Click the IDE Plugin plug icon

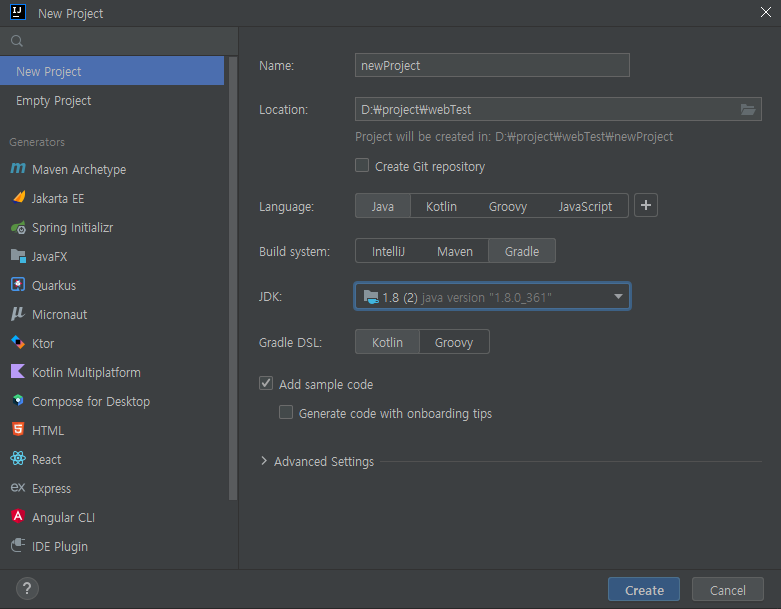click(18, 545)
